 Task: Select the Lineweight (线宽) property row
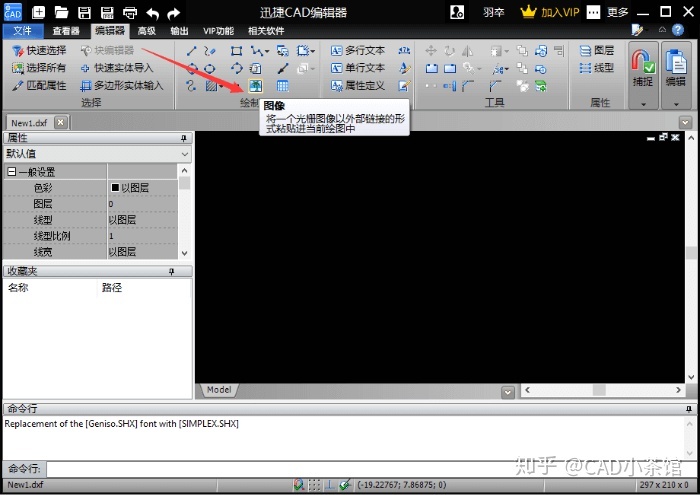[91, 252]
